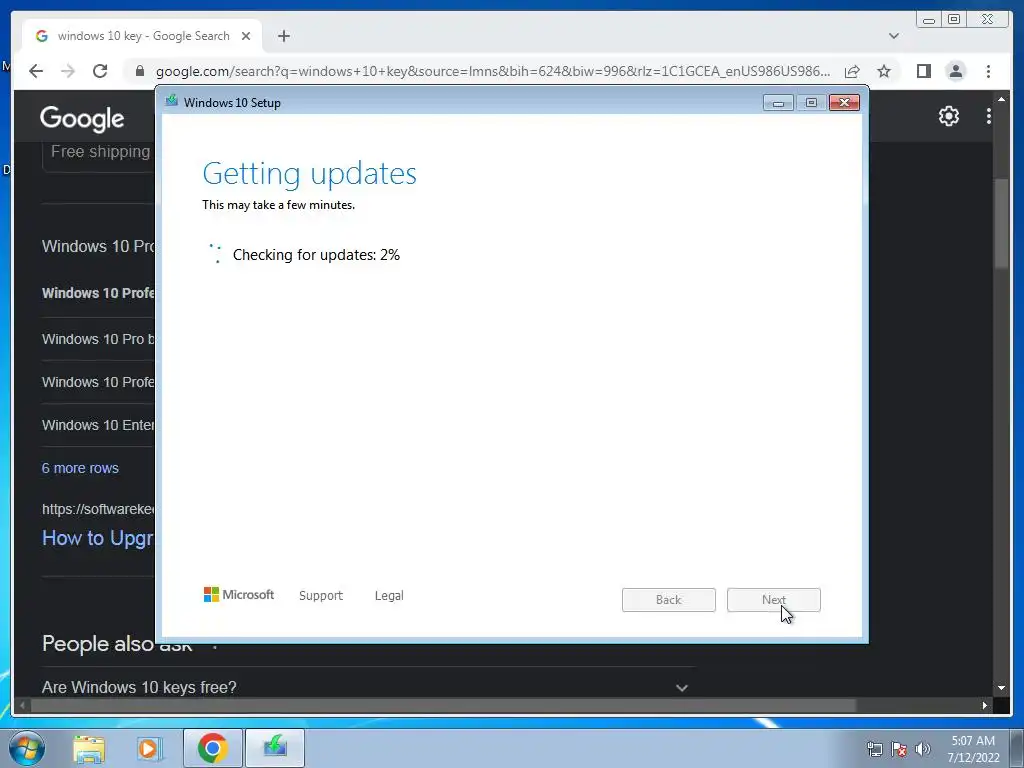Click the scroll up arrow in Chrome
The width and height of the screenshot is (1024, 768).
click(1001, 99)
